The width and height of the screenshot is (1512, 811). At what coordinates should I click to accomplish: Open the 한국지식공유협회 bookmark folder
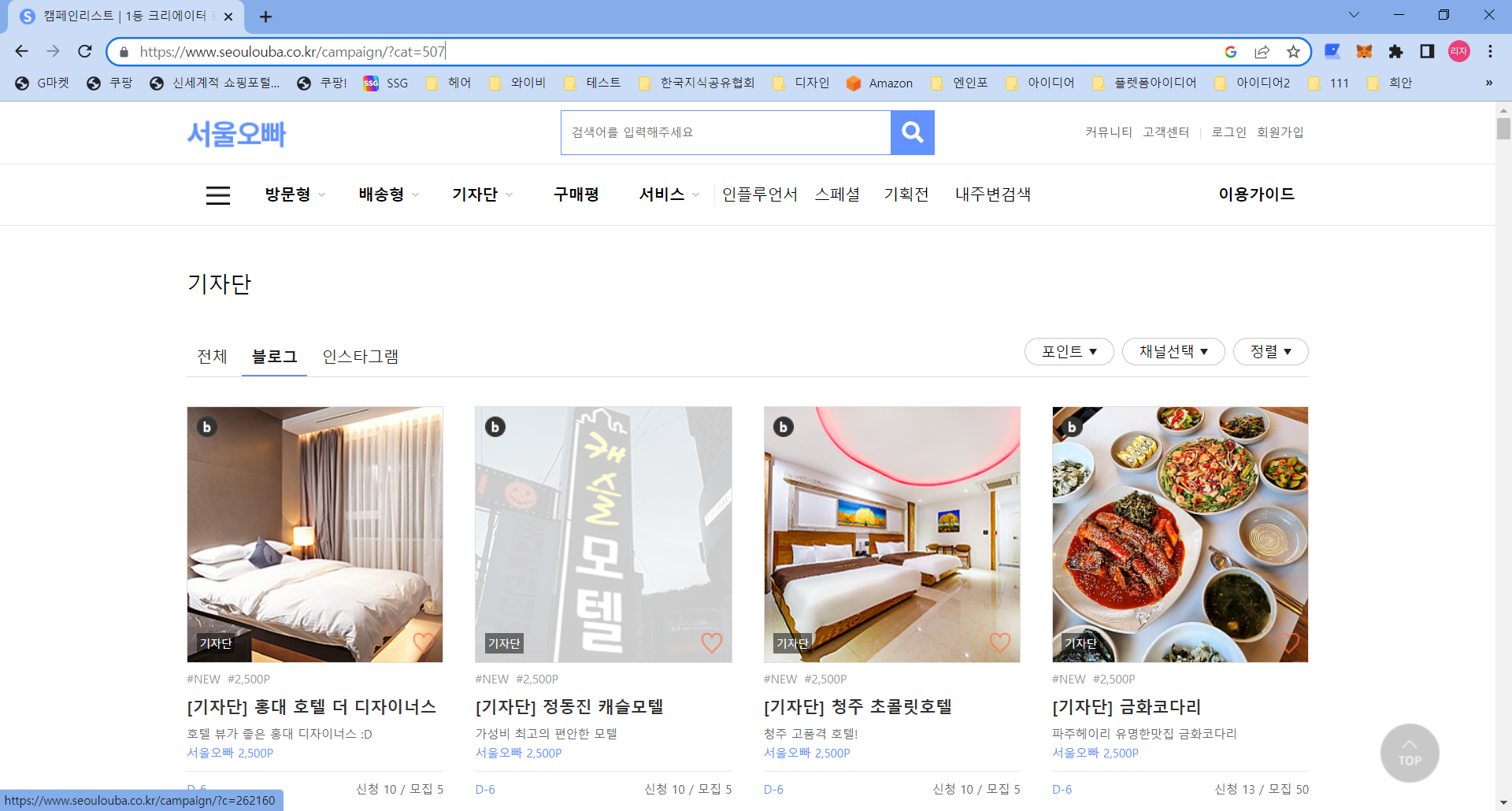[x=698, y=83]
